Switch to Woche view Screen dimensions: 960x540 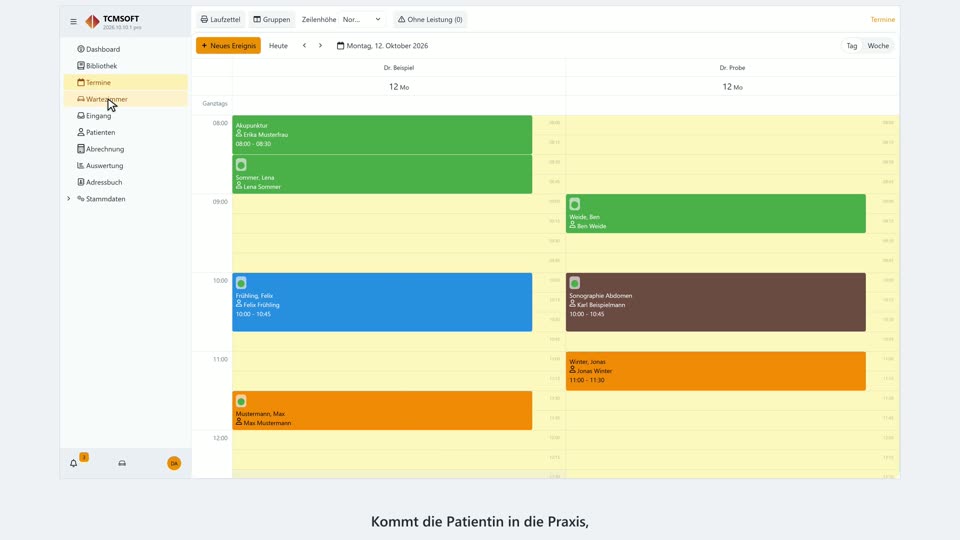point(878,45)
